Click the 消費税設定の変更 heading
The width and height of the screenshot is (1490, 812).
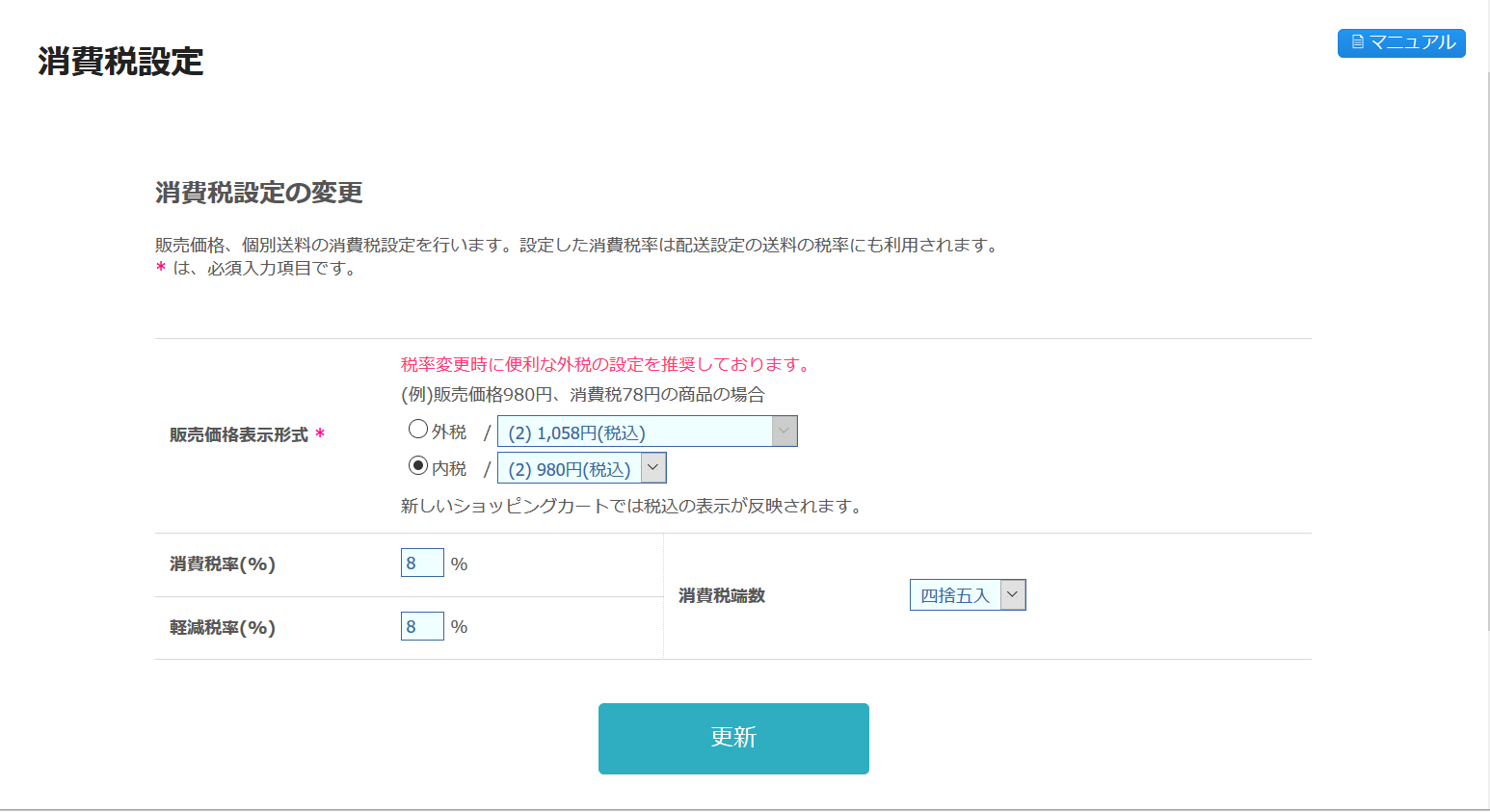pos(258,193)
